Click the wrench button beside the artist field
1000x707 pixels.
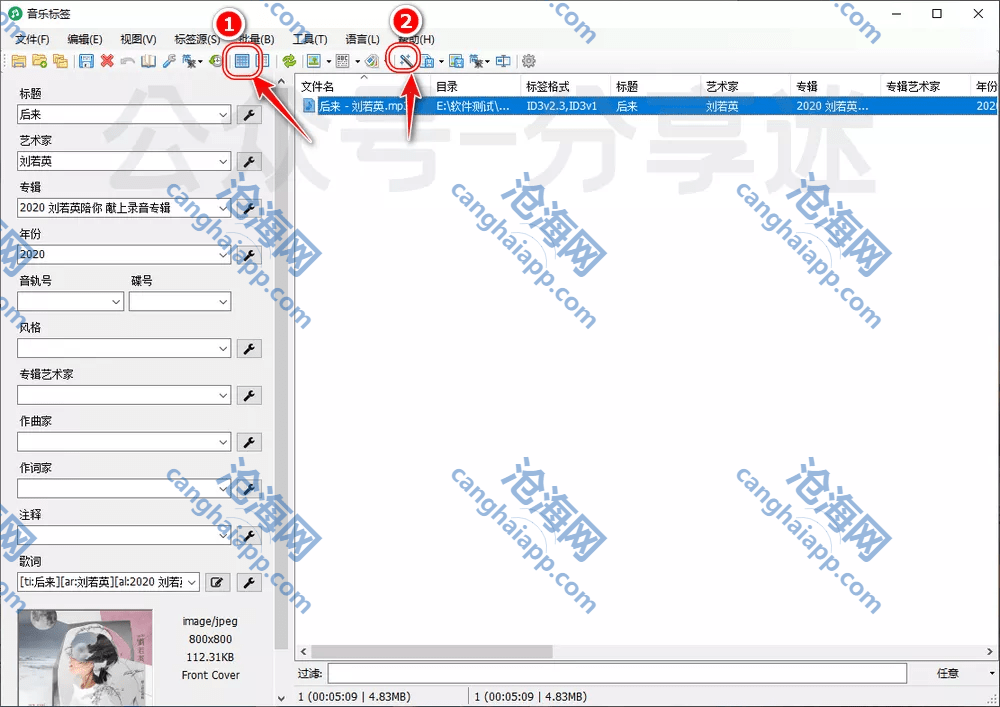point(249,161)
